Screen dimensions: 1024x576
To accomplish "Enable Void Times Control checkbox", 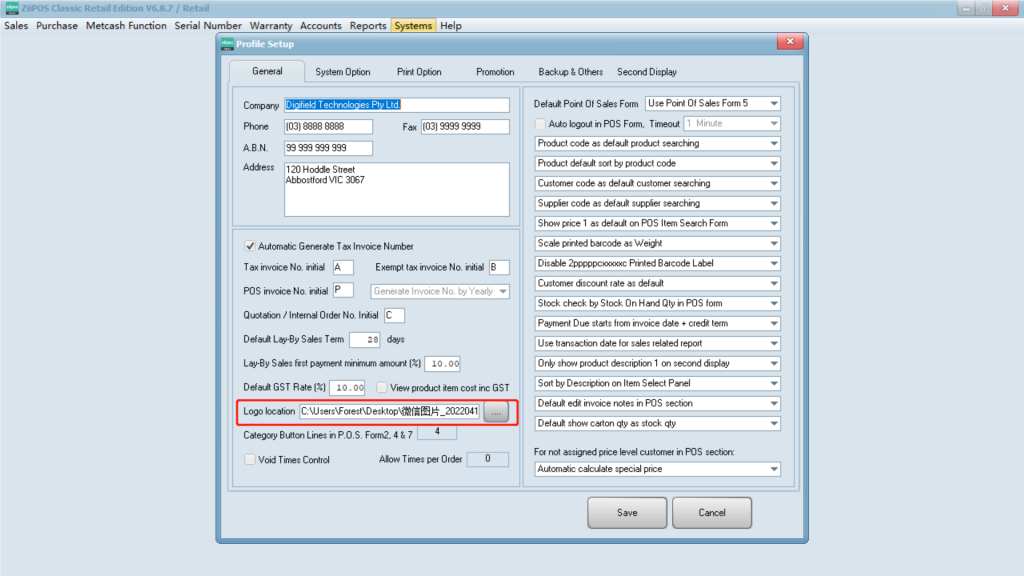I will point(249,460).
